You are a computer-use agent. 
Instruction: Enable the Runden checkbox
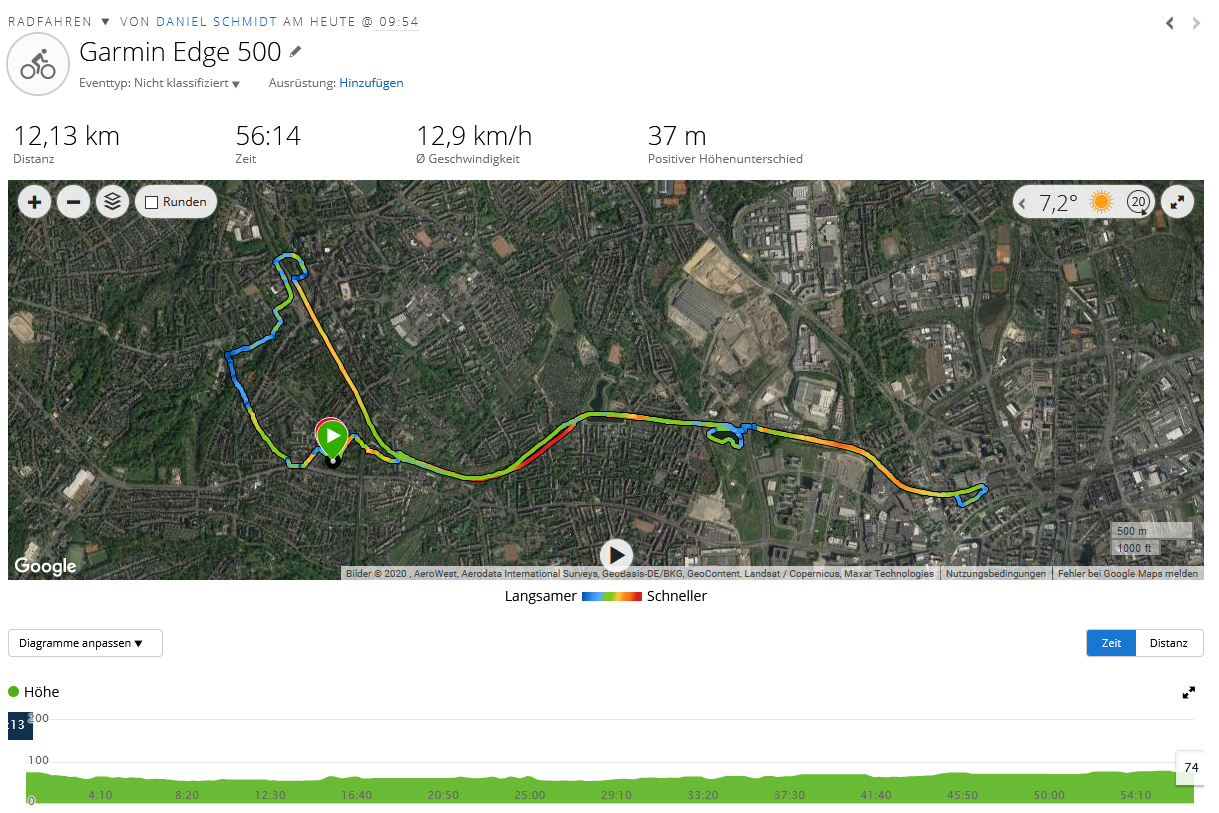[152, 202]
